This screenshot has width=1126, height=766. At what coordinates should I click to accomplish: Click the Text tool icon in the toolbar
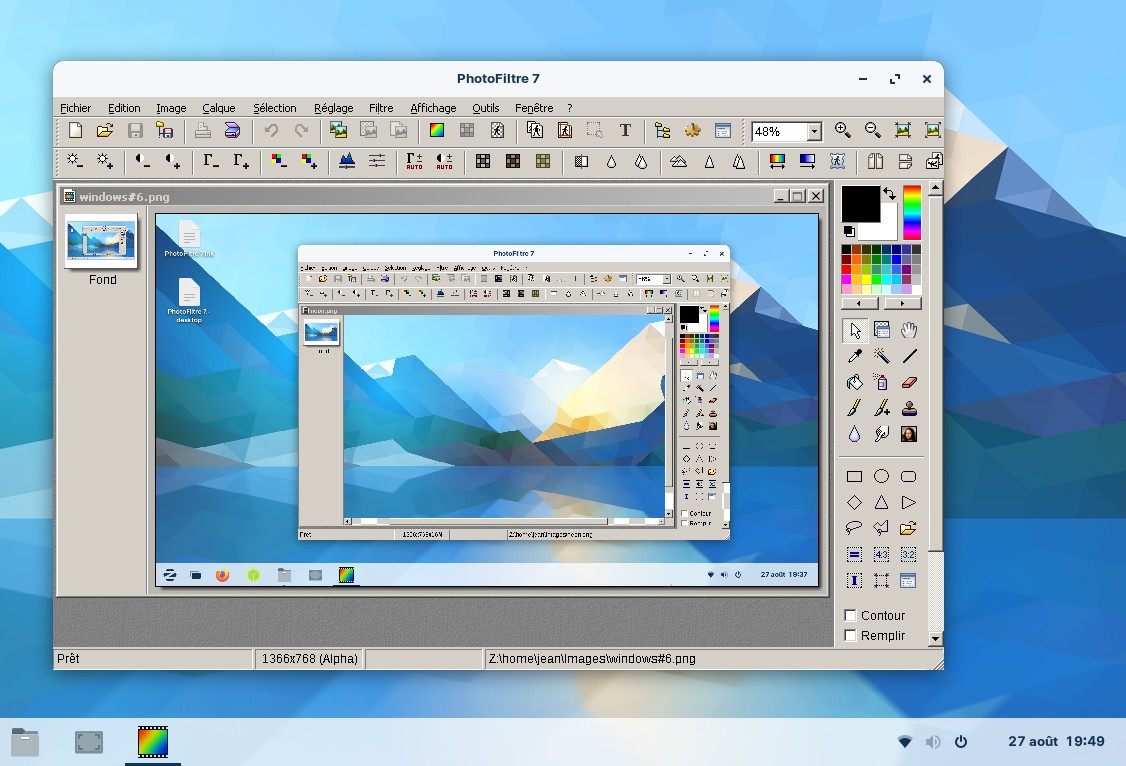coord(625,130)
